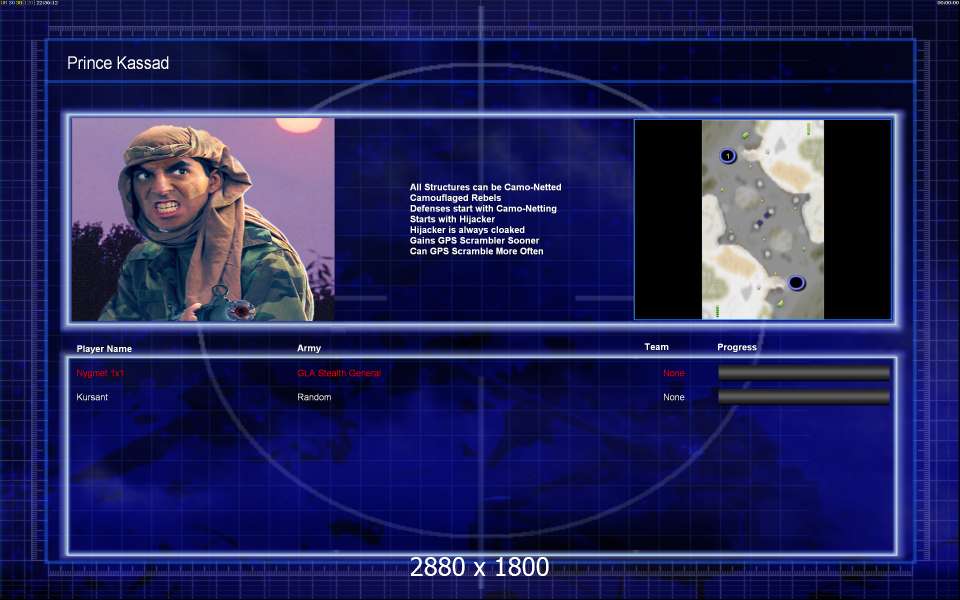The width and height of the screenshot is (960, 600).
Task: Select player name Kursant
Action: (92, 397)
